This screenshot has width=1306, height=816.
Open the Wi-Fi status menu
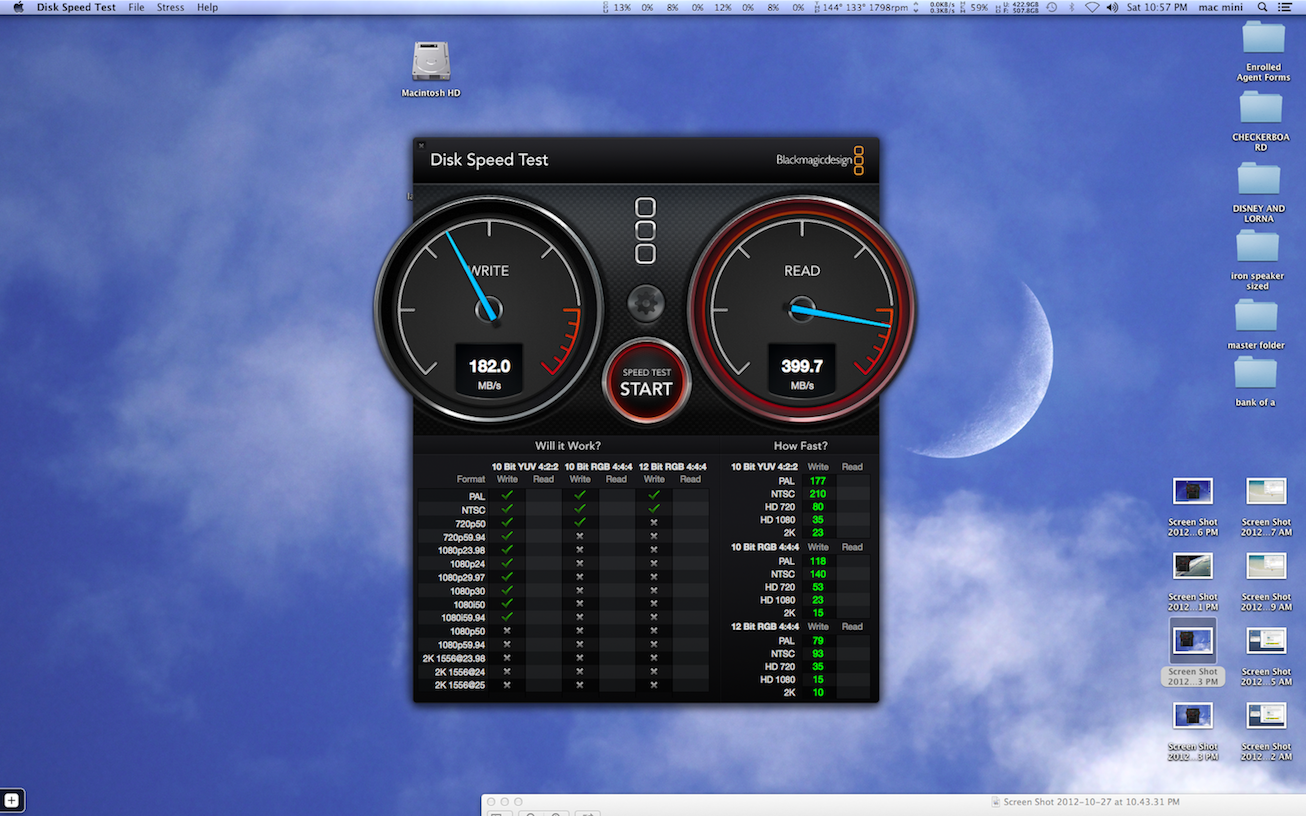1092,7
